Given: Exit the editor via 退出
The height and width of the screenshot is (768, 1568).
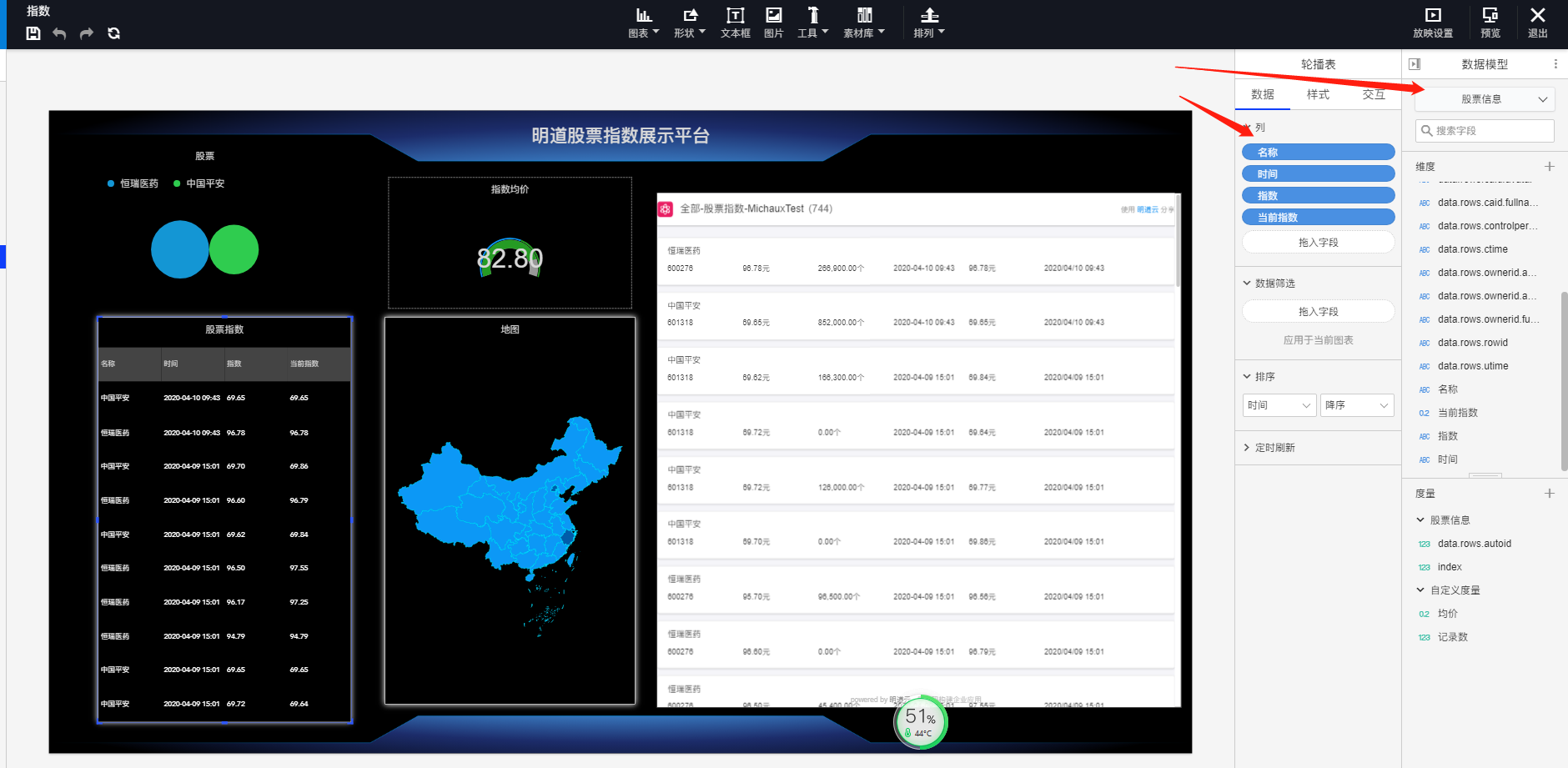Looking at the screenshot, I should (1538, 23).
